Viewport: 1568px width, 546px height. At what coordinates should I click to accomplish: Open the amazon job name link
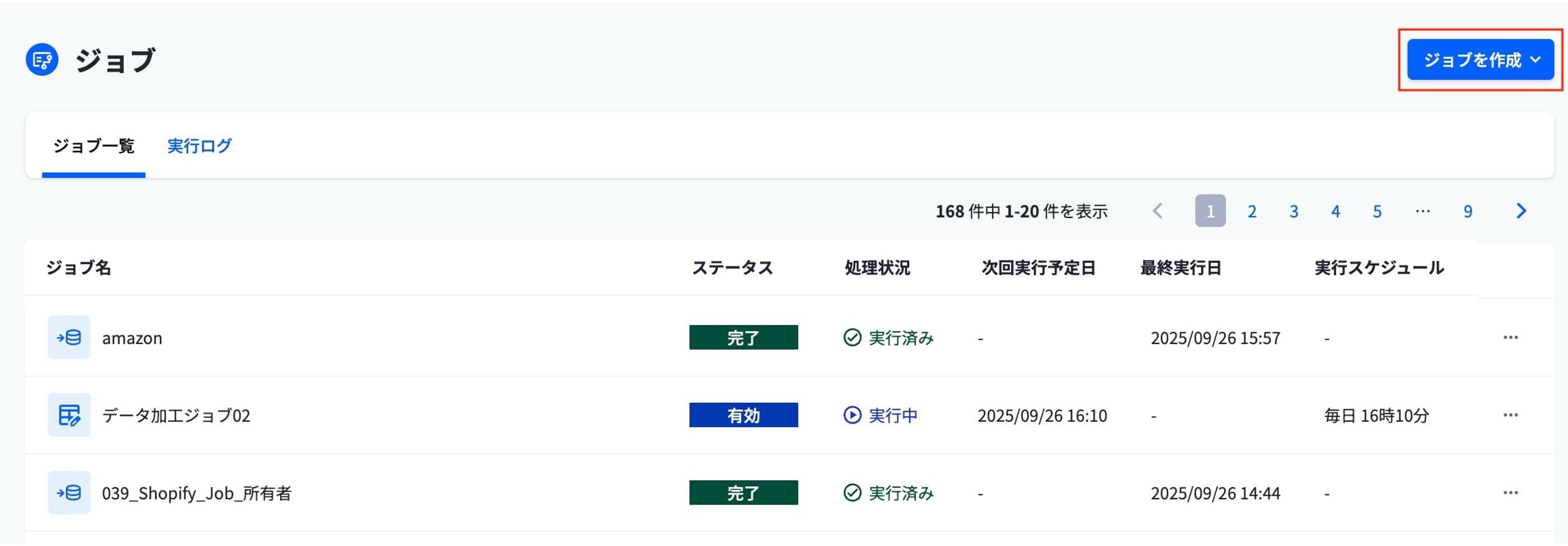(x=132, y=338)
